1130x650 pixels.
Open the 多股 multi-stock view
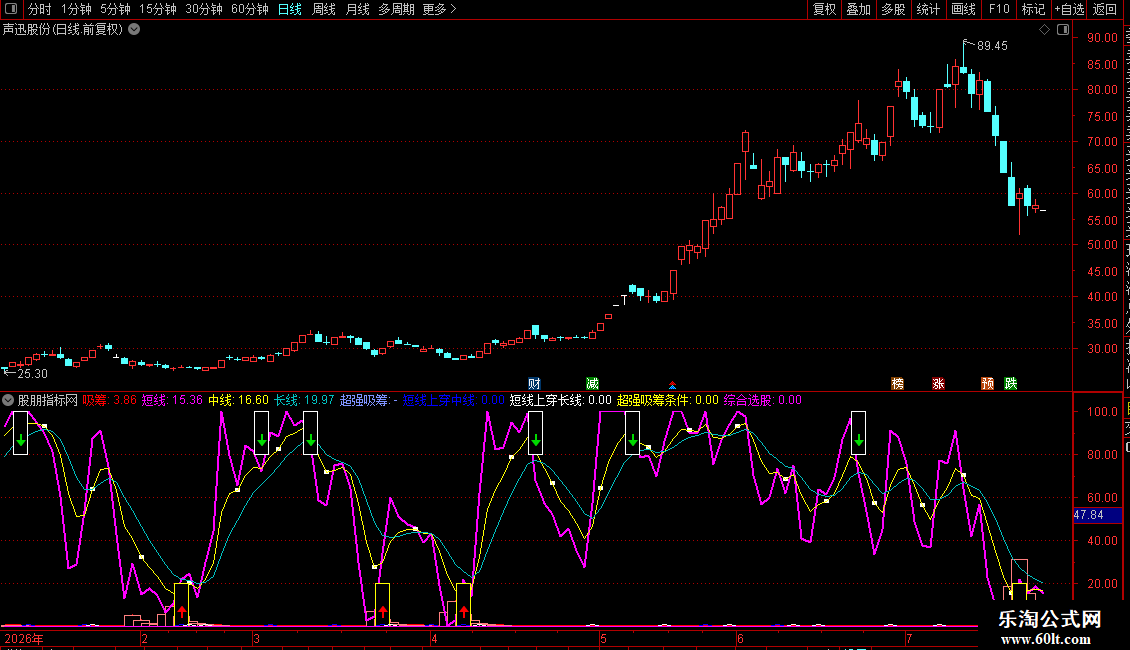[893, 9]
